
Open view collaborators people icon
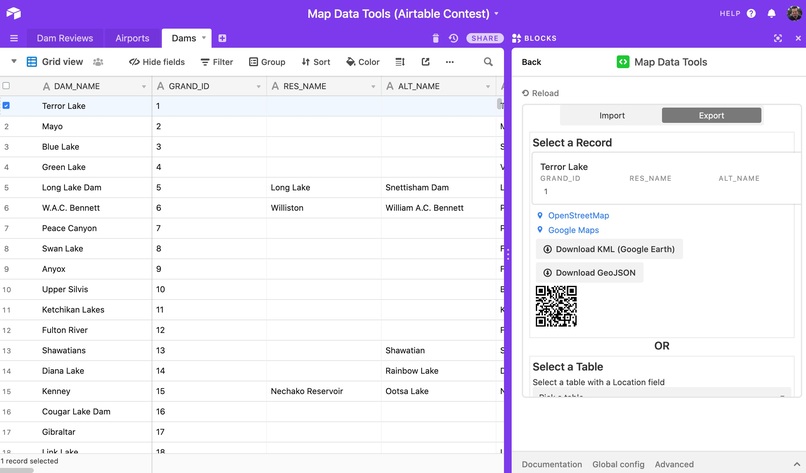point(98,62)
